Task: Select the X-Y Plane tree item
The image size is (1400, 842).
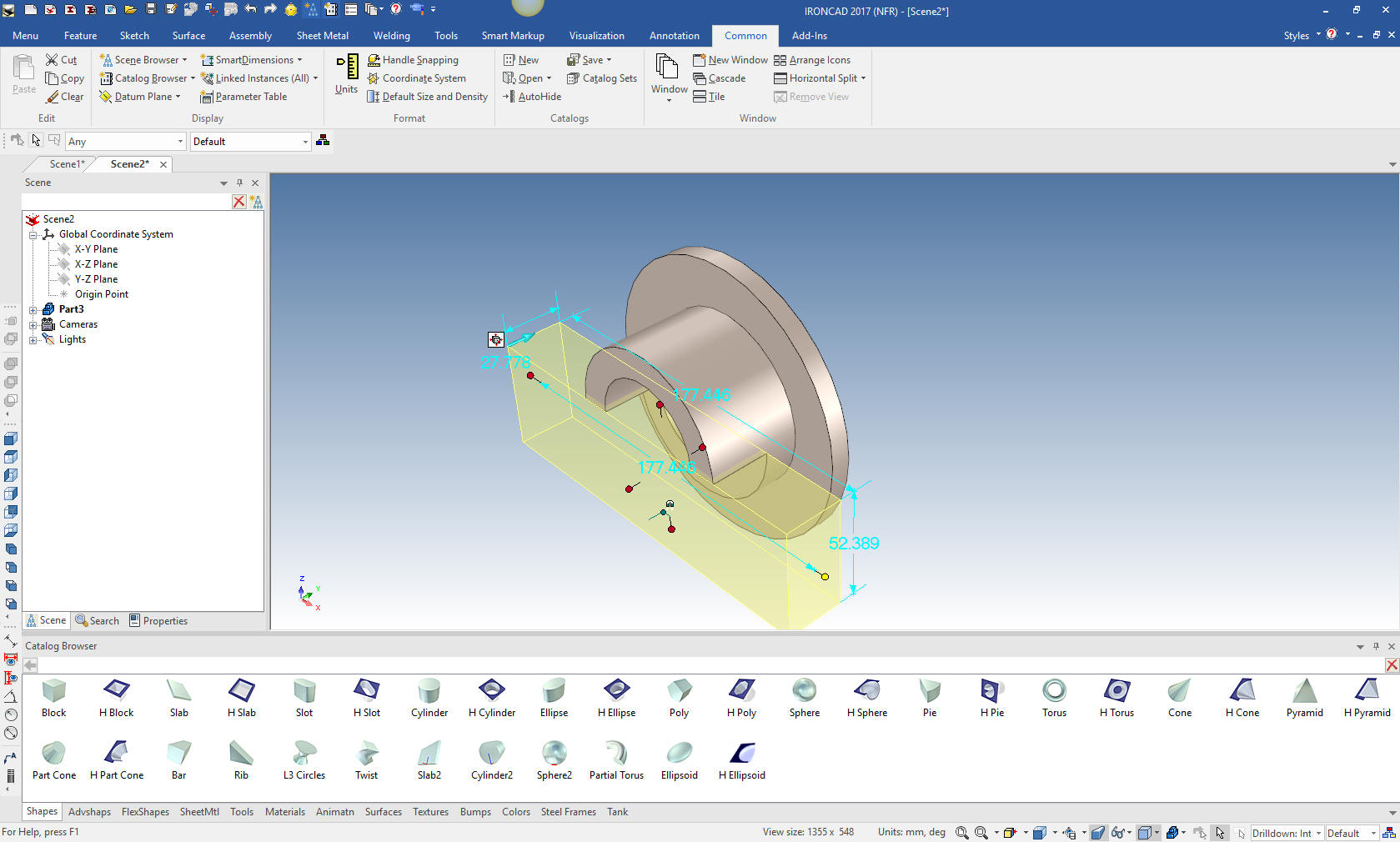Action: pyautogui.click(x=96, y=249)
